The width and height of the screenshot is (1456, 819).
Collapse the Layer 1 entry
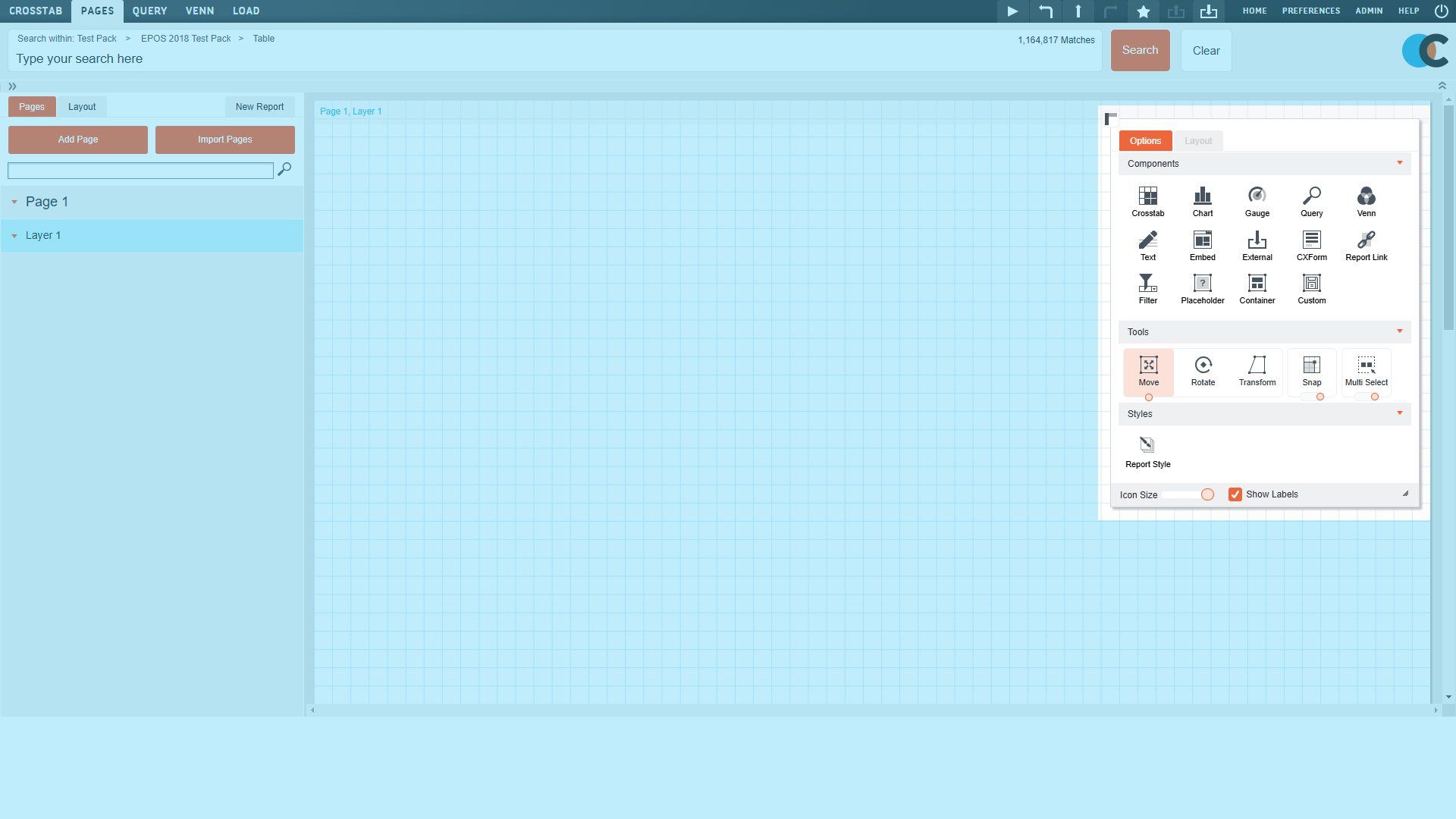coord(14,235)
